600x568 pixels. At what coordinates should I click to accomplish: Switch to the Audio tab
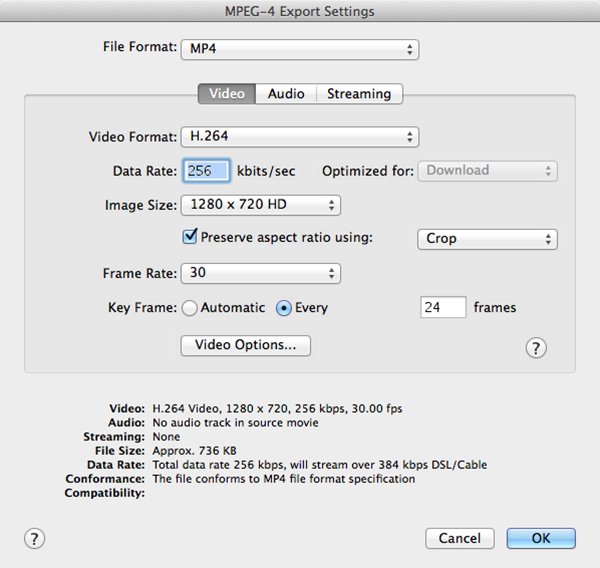286,94
